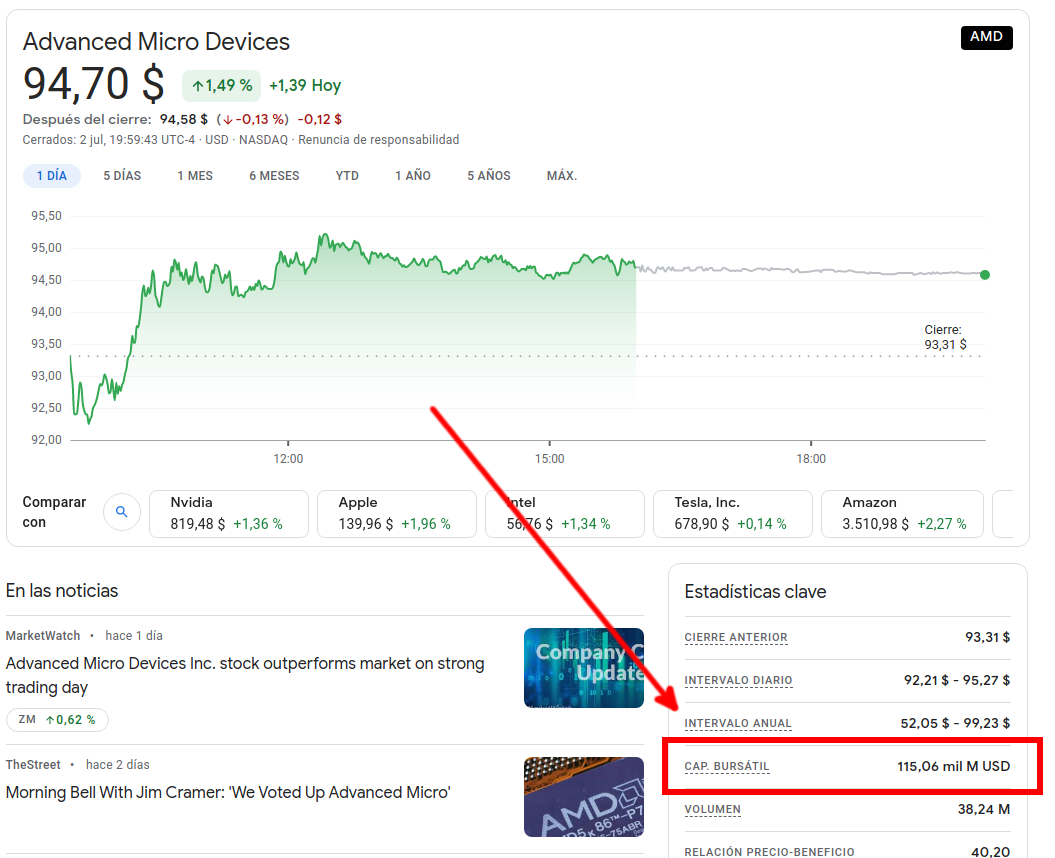Switch to the 5 DÍAS range

pyautogui.click(x=122, y=176)
